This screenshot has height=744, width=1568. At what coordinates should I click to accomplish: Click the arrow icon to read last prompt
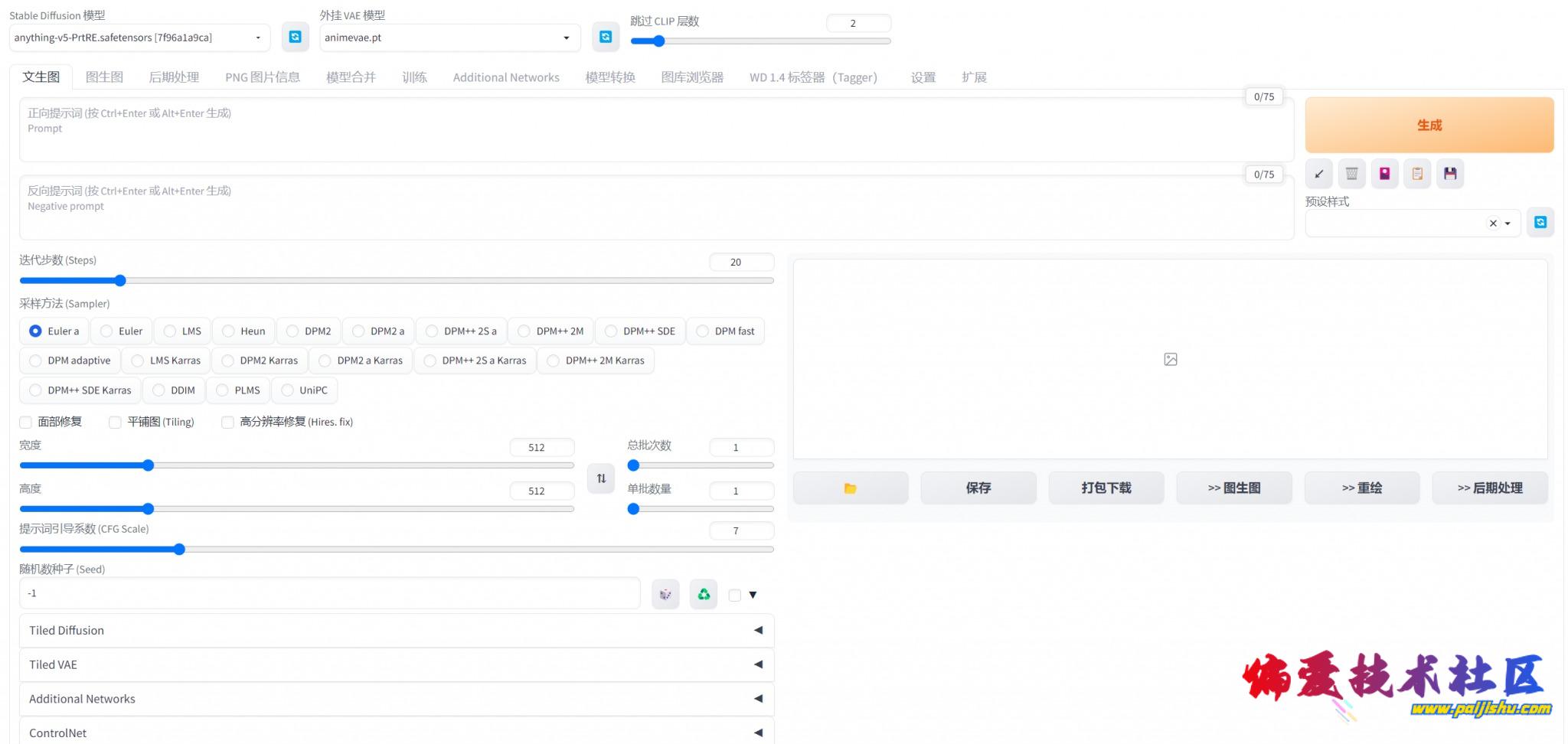coord(1318,174)
